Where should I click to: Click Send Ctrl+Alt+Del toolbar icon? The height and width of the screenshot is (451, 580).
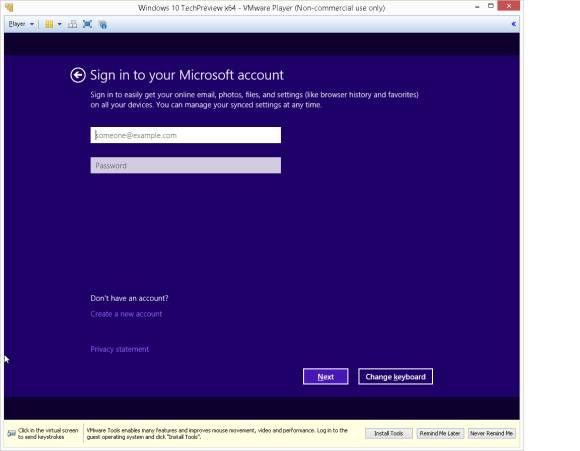pyautogui.click(x=72, y=24)
